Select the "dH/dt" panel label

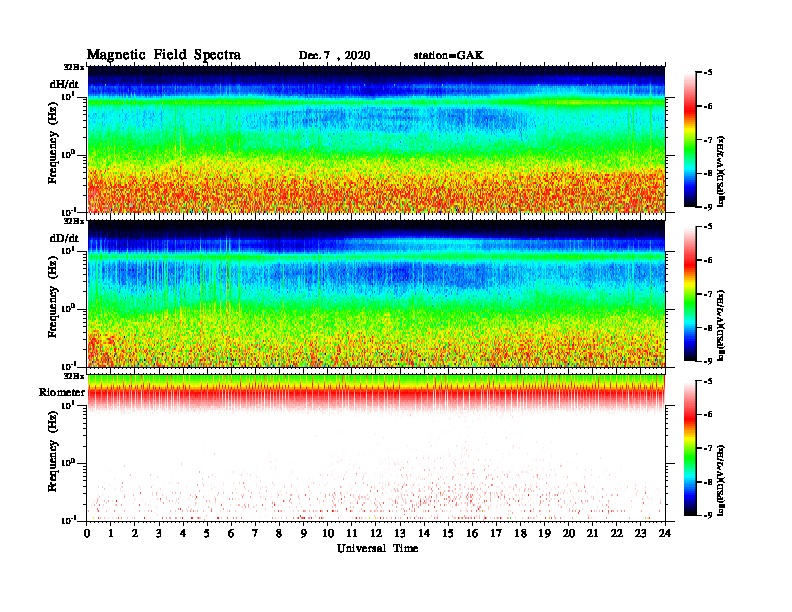coord(64,84)
